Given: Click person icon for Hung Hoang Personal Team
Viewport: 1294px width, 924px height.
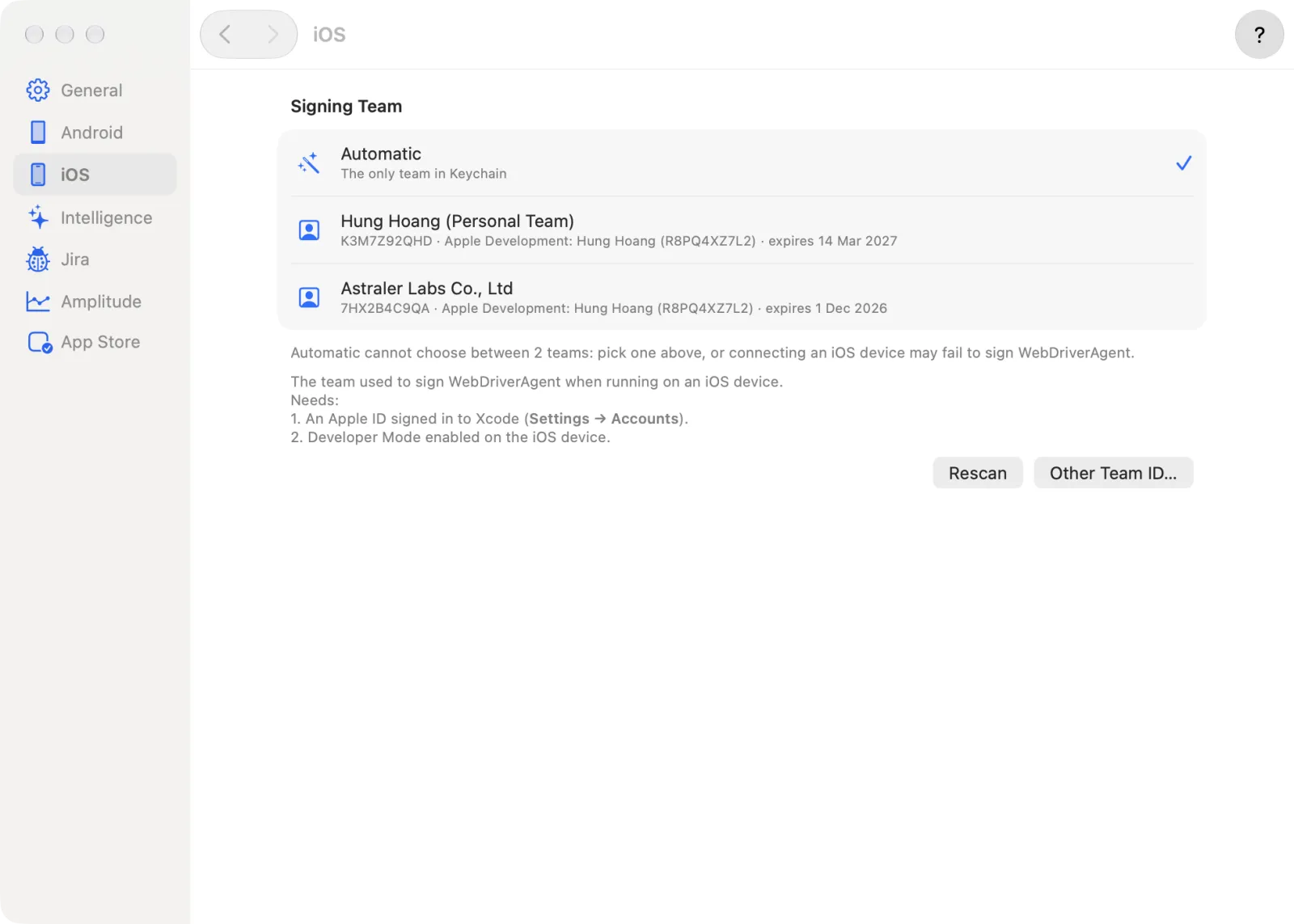Looking at the screenshot, I should 309,230.
